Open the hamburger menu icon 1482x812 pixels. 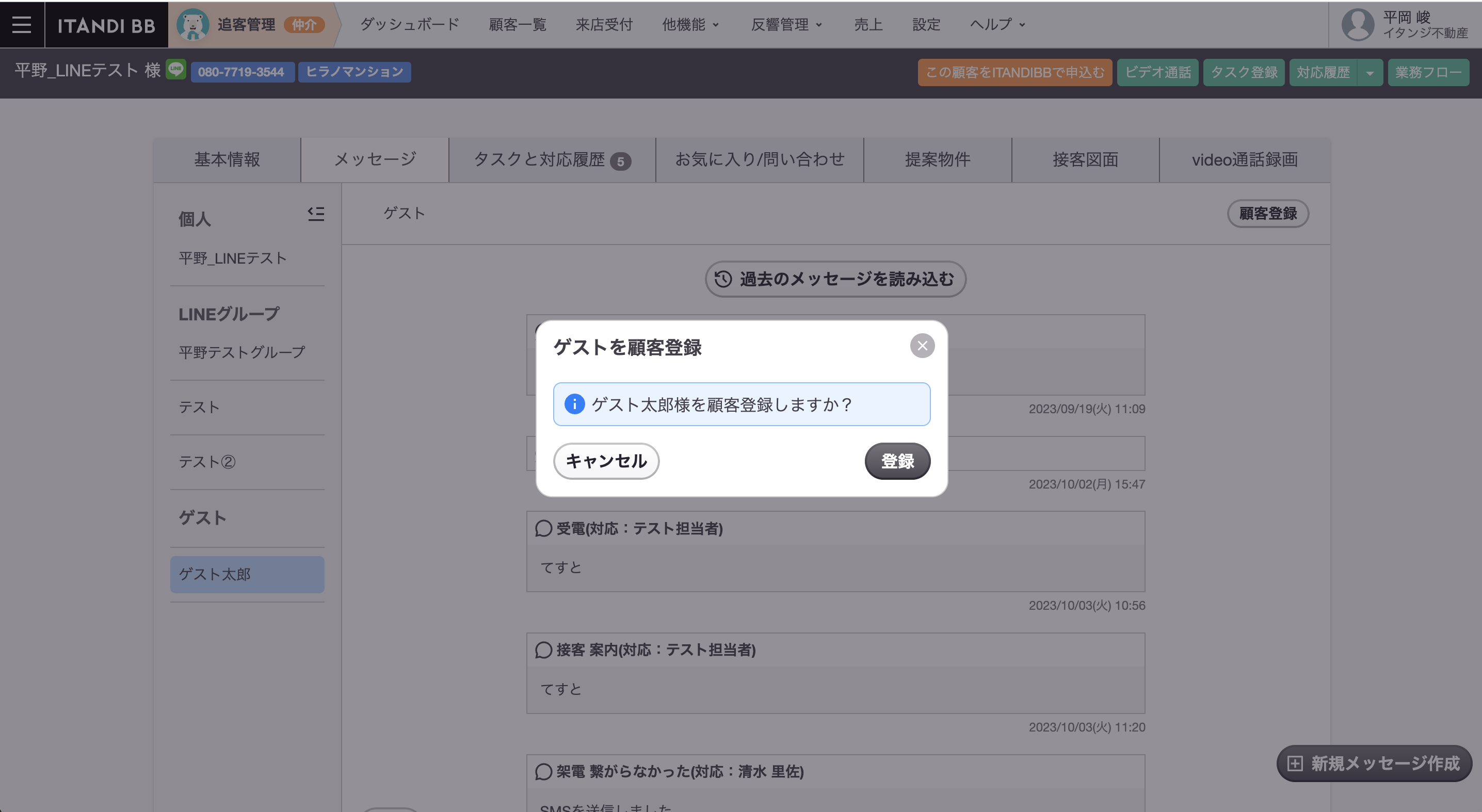22,25
